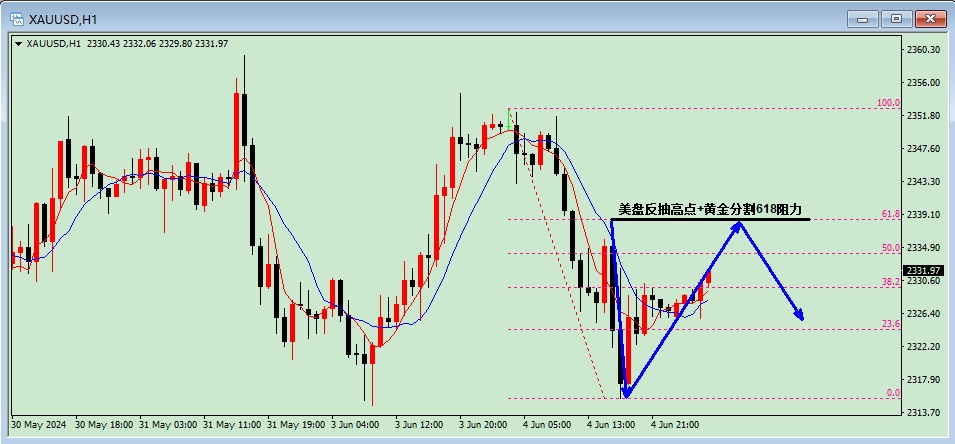Click the OHLC values in chart header
This screenshot has height=444, width=955.
click(x=158, y=44)
